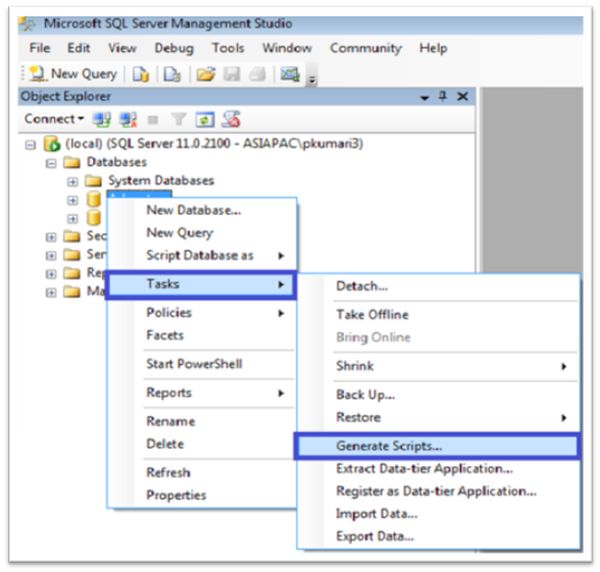Open the File menu
600x572 pixels.
(40, 48)
